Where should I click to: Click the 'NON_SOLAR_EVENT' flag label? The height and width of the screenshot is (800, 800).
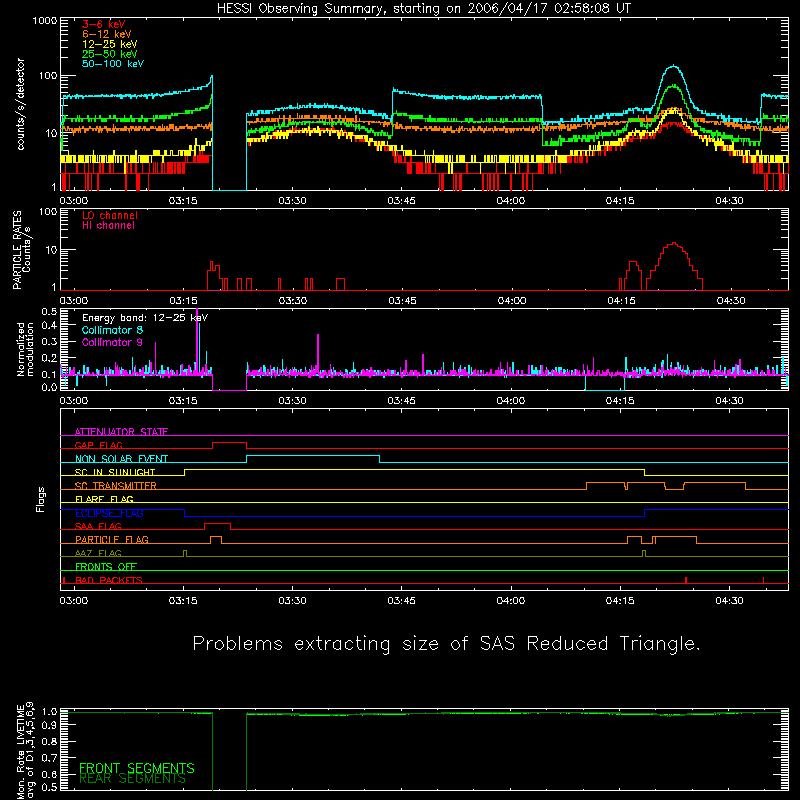pos(121,459)
